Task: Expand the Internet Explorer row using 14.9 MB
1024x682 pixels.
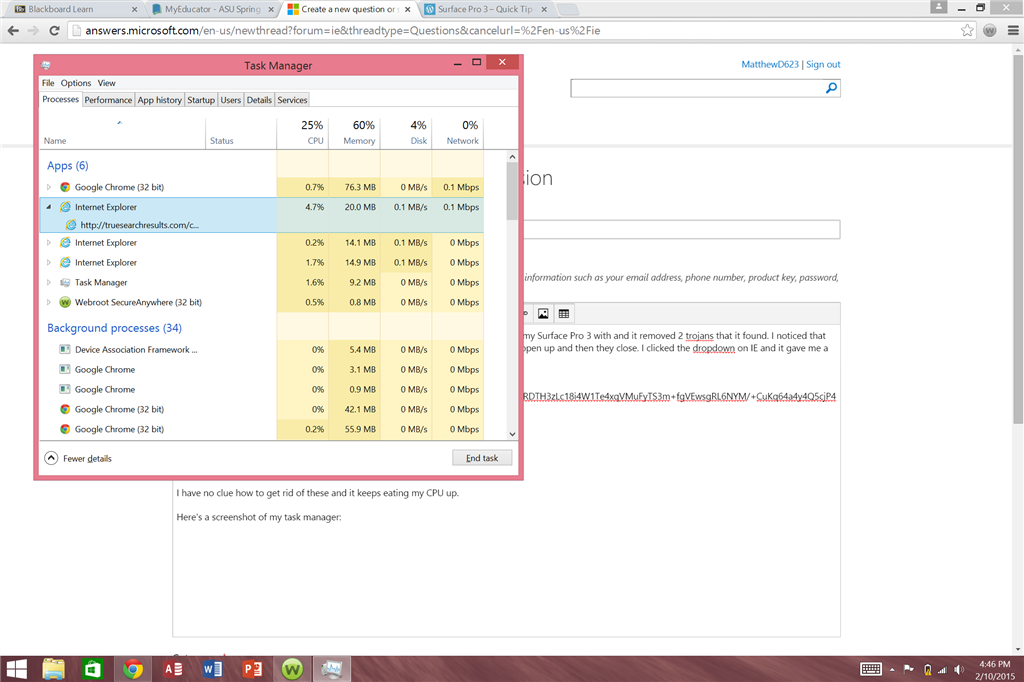Action: 48,263
